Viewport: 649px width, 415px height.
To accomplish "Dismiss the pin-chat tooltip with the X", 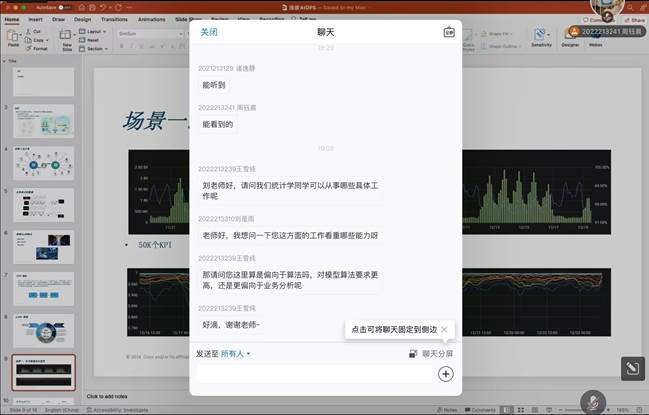I will pyautogui.click(x=444, y=329).
